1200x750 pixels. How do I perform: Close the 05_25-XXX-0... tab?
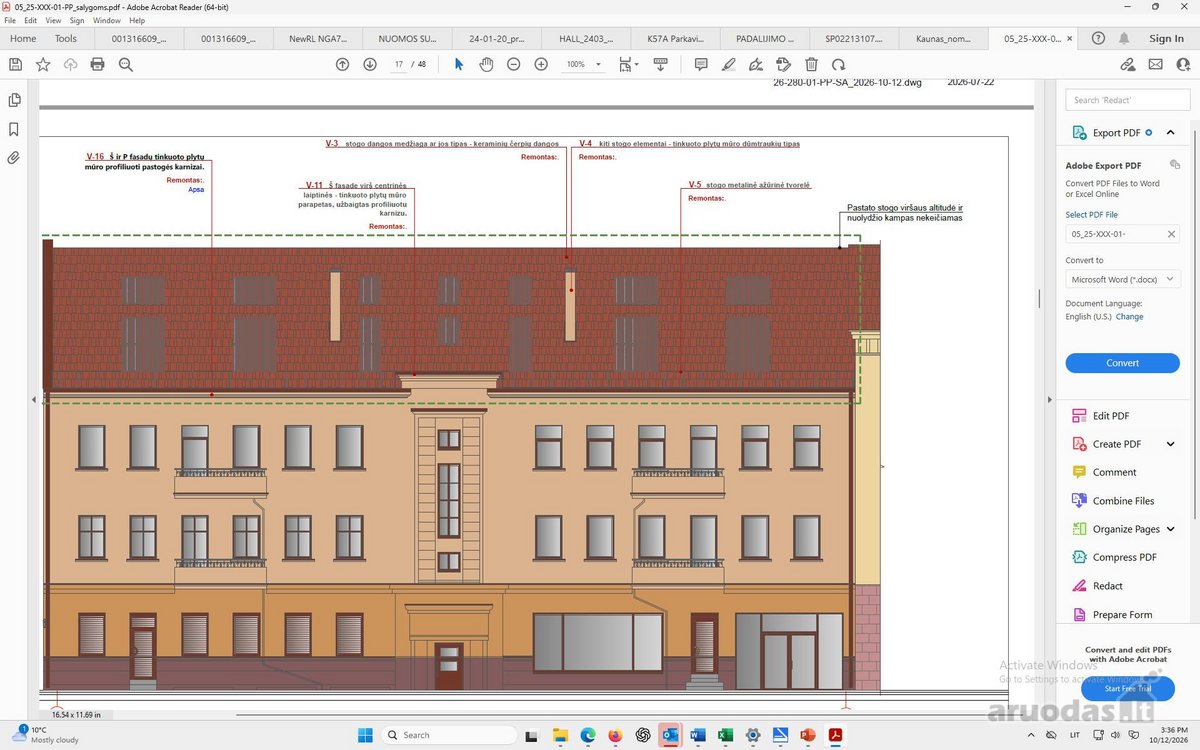1071,39
